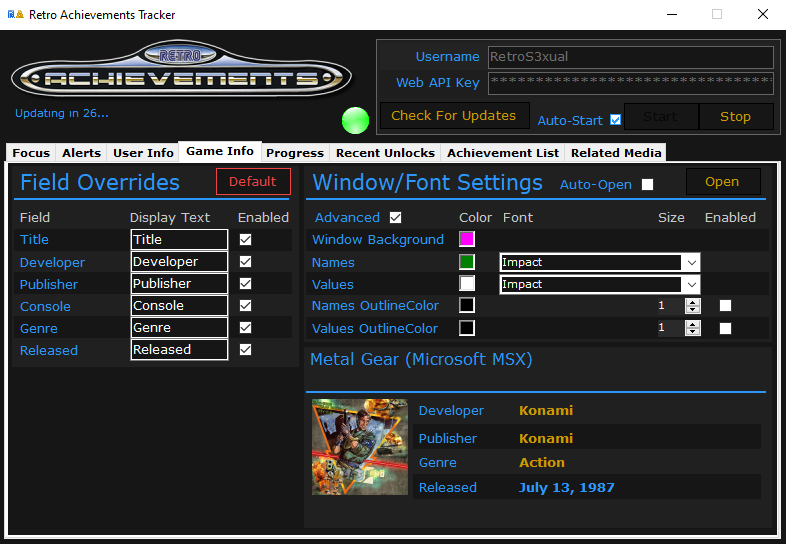The width and height of the screenshot is (786, 544).
Task: Click the green status indicator light
Action: [x=355, y=120]
